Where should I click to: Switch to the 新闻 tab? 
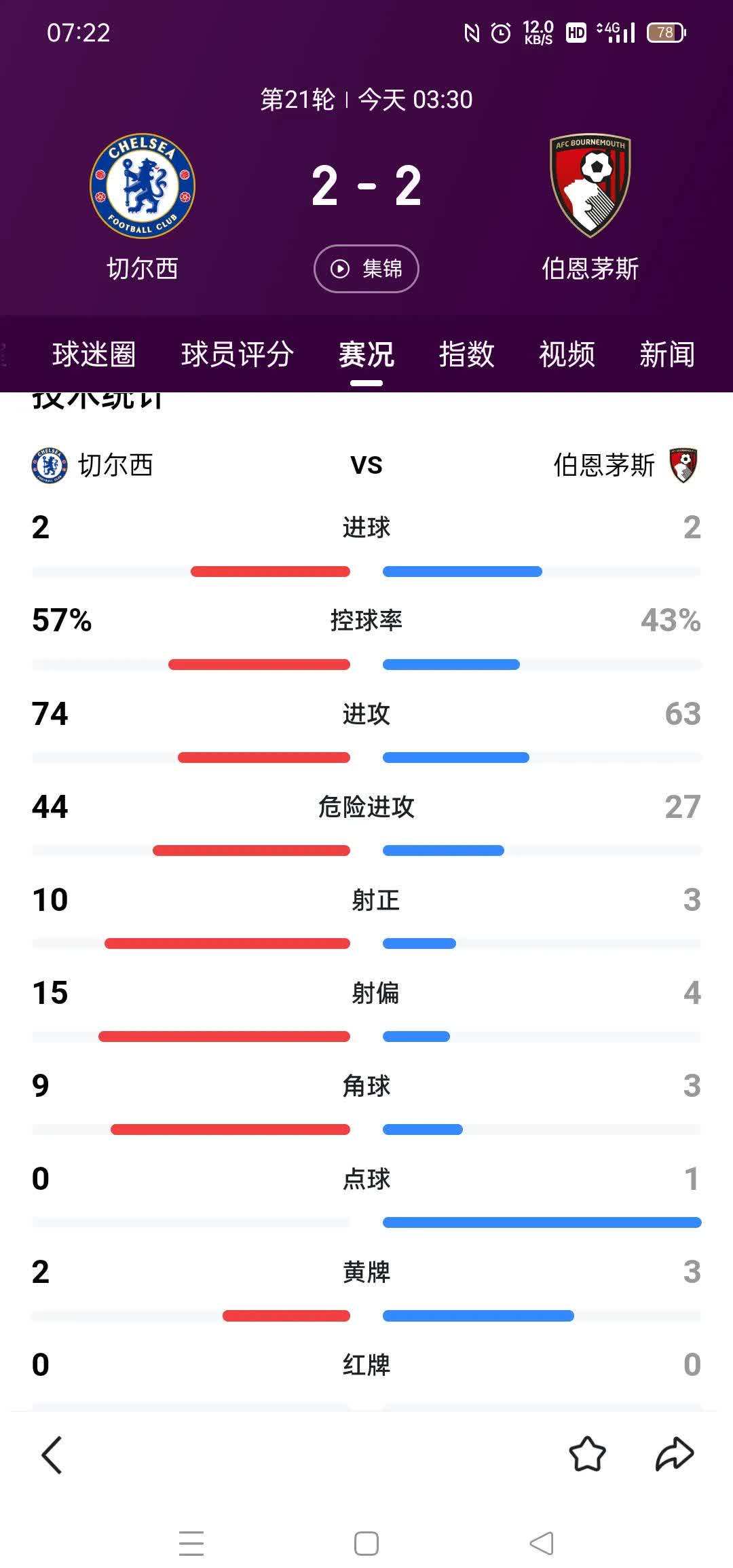click(x=666, y=354)
